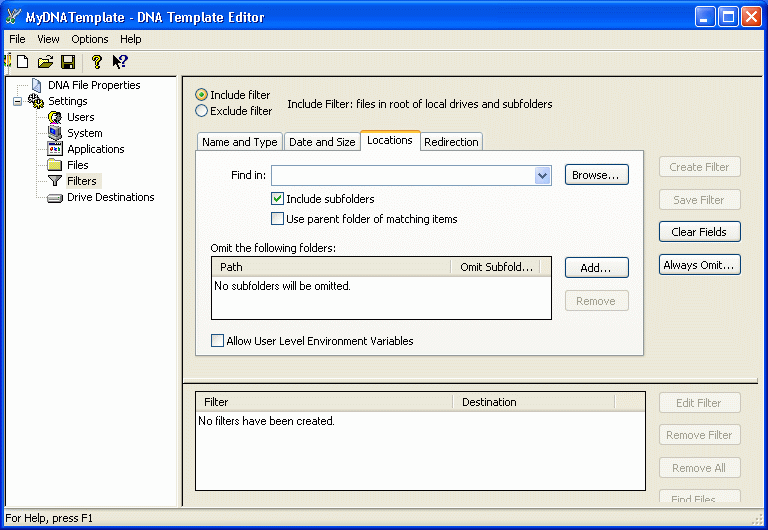Open Drive Destinations from the tree
The width and height of the screenshot is (768, 530).
coord(110,197)
